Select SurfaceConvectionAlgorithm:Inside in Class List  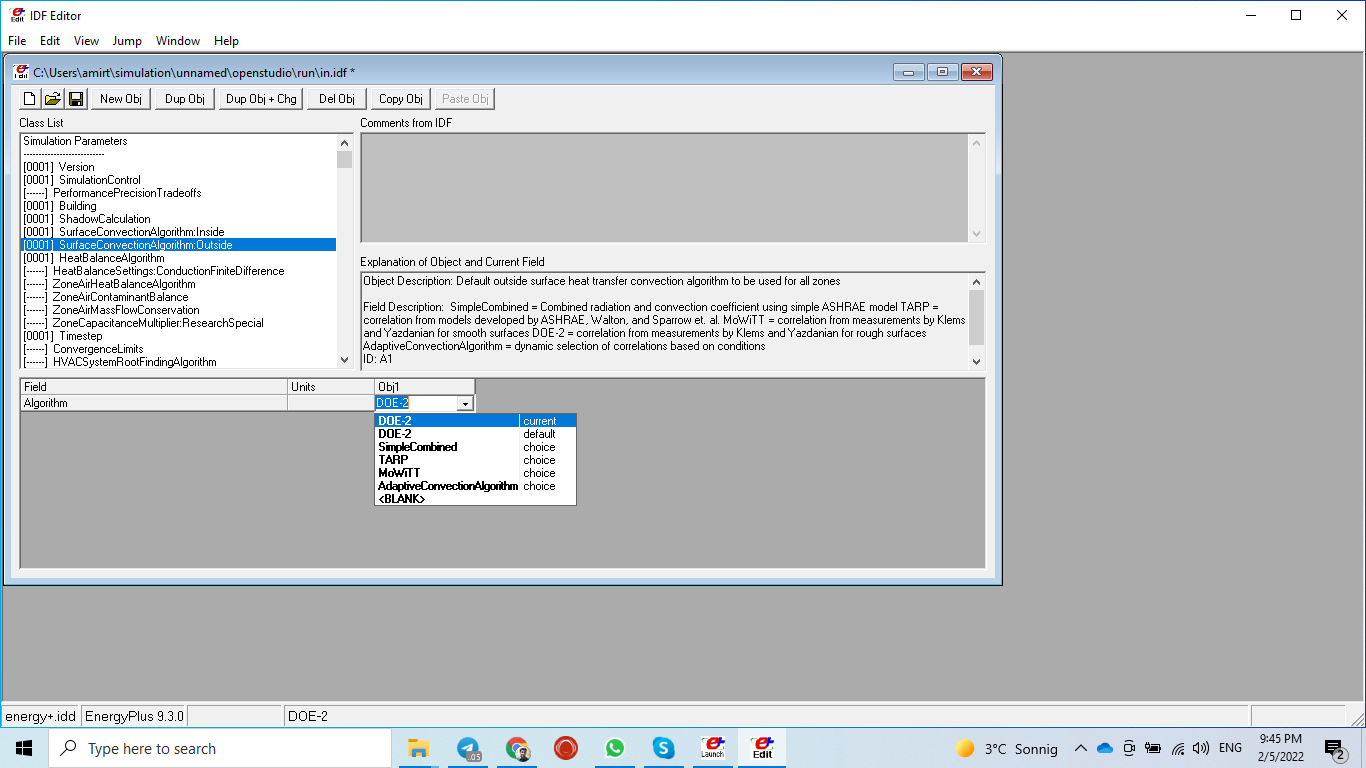pyautogui.click(x=178, y=232)
